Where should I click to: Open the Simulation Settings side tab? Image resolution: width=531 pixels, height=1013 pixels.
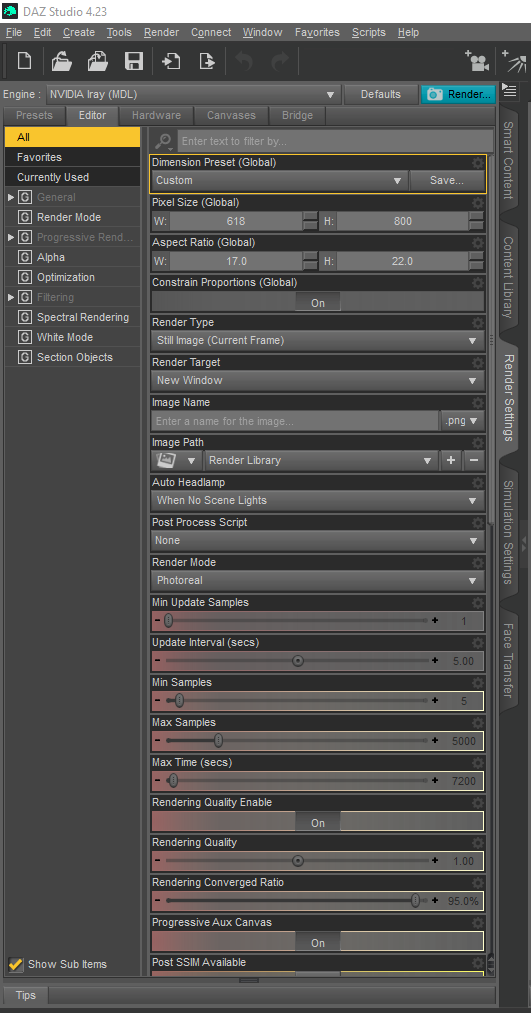click(508, 532)
